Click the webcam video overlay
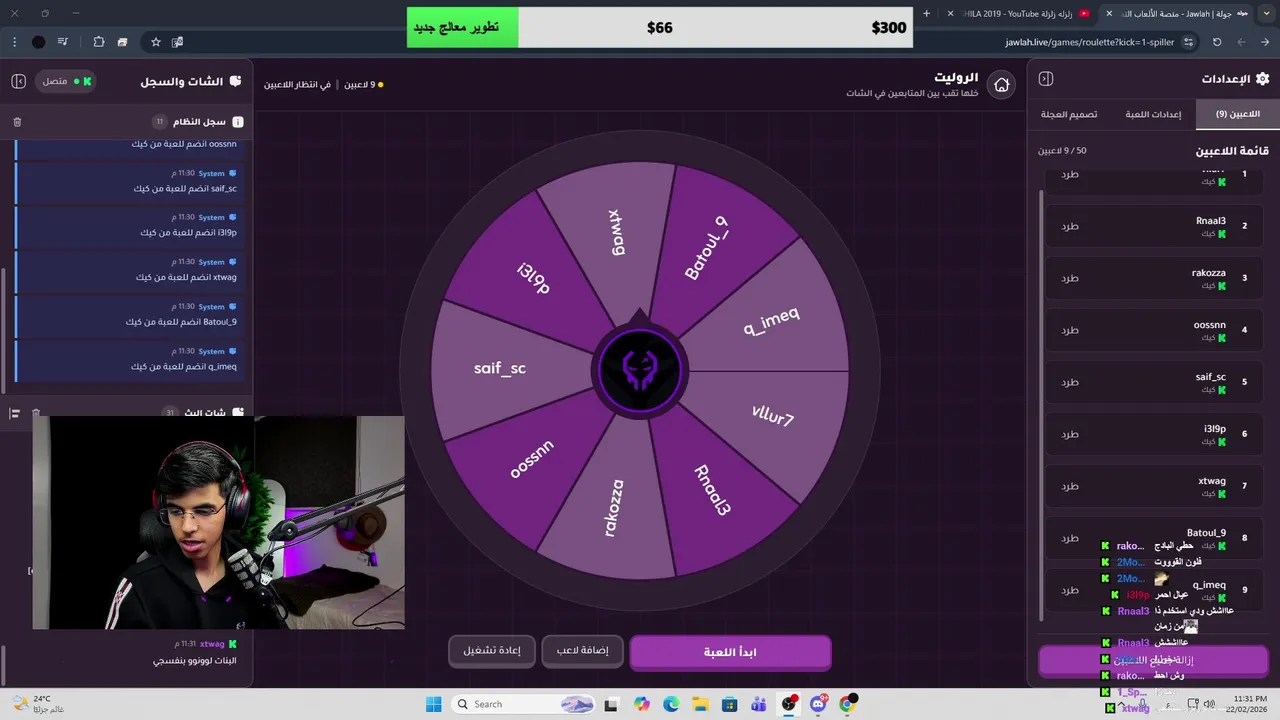 [x=219, y=523]
